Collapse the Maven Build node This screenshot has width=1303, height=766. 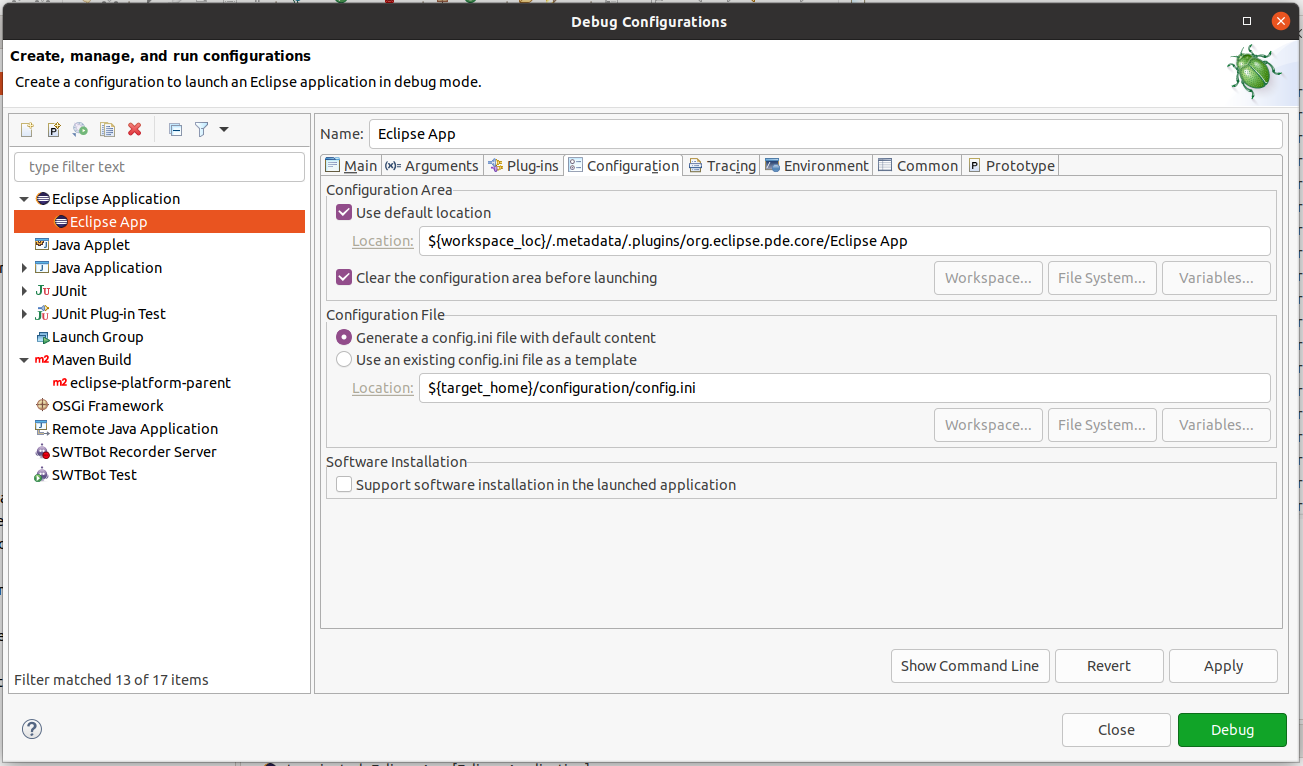click(25, 360)
